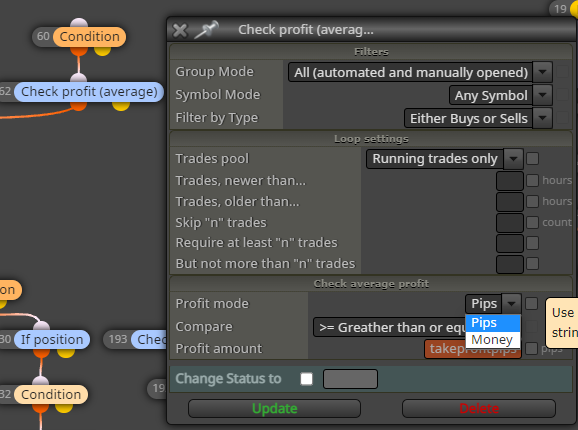Image resolution: width=578 pixels, height=430 pixels.
Task: Toggle hours checkbox for 'Trades, newer than...'
Action: (x=533, y=181)
